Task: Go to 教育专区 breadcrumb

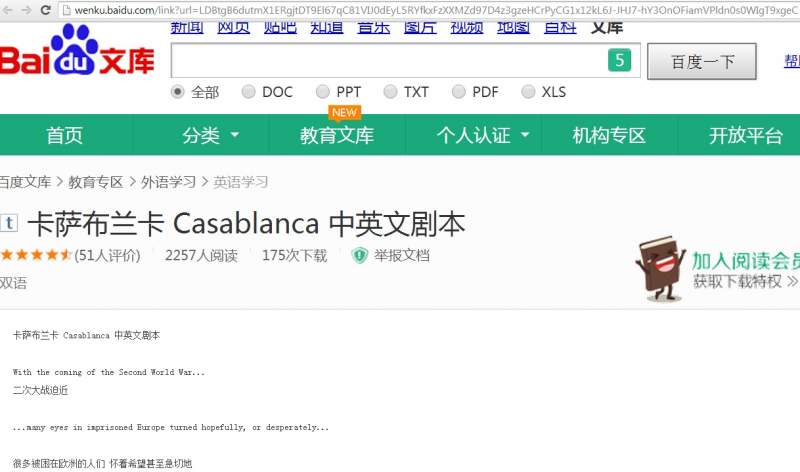Action: 95,182
